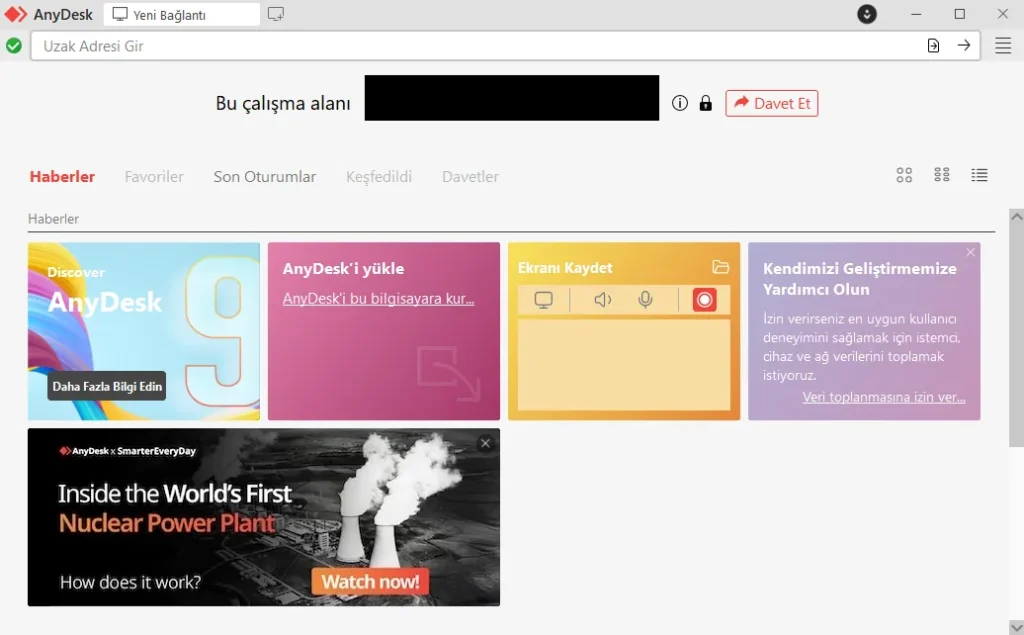
Task: Open the new session tab icon
Action: coord(276,14)
